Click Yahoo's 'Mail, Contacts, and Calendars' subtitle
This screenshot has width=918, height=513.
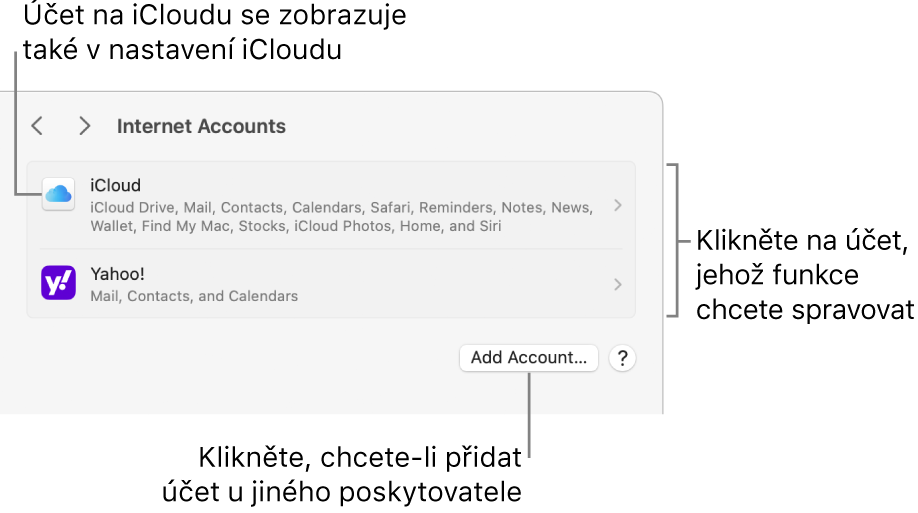(x=194, y=296)
